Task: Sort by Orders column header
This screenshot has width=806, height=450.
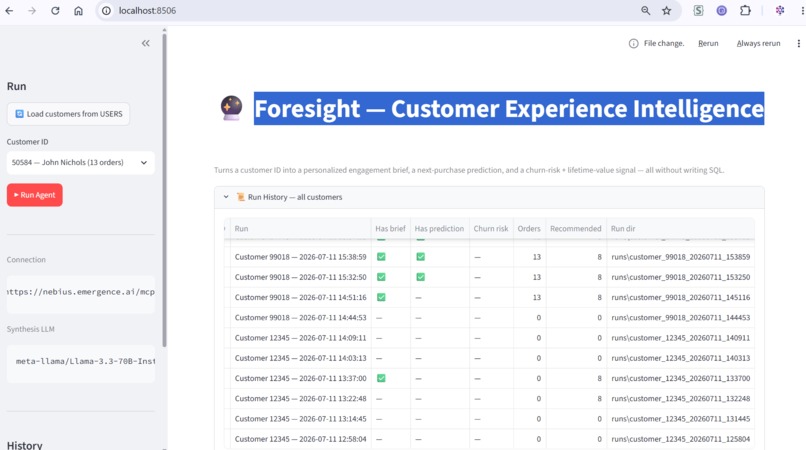Action: (x=529, y=229)
